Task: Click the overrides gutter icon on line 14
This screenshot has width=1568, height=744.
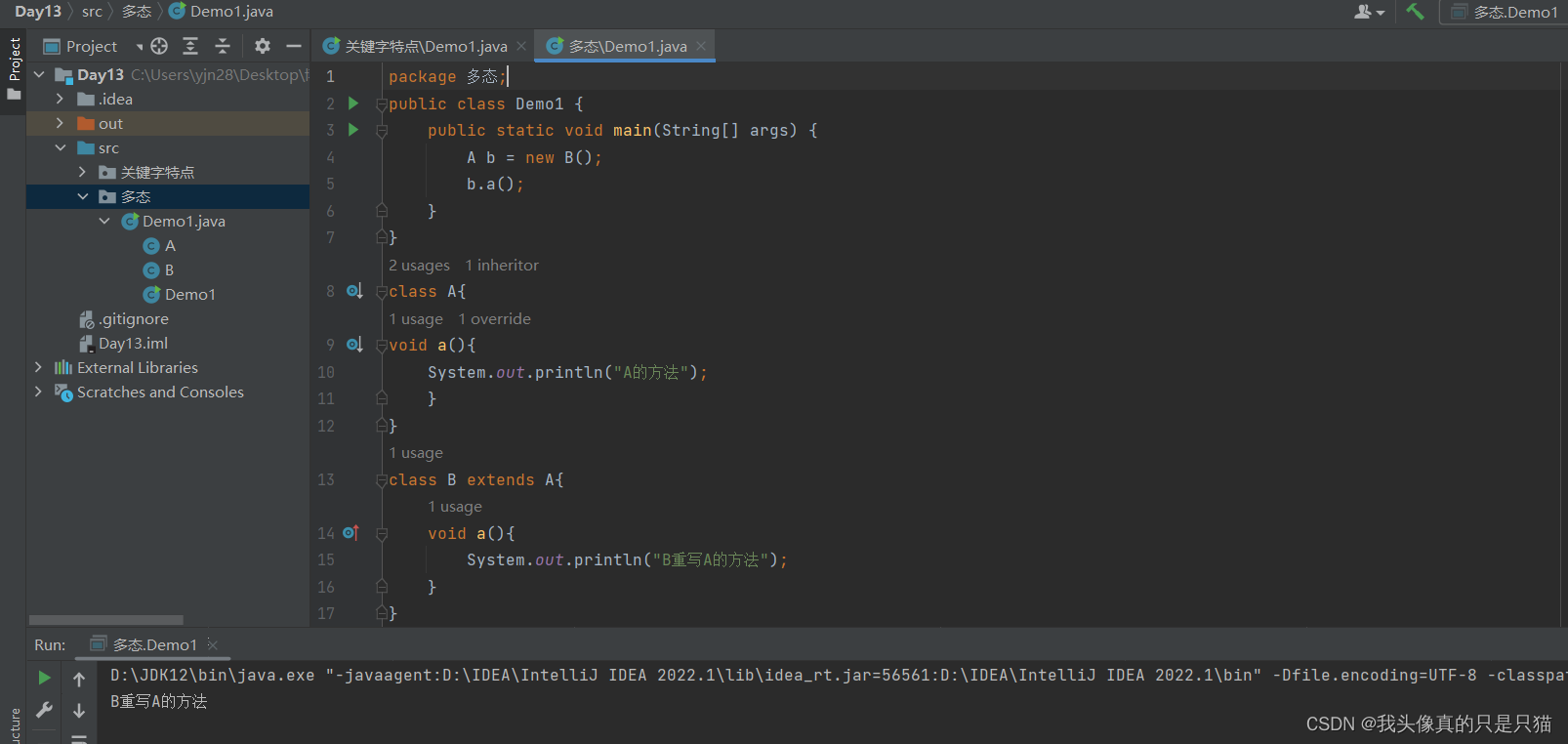Action: point(351,533)
